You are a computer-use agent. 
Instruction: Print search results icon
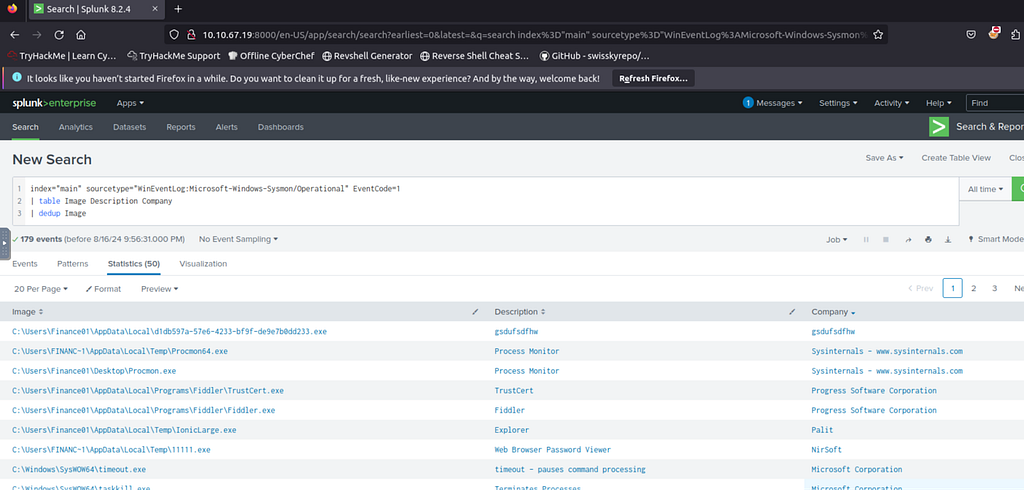click(x=928, y=240)
